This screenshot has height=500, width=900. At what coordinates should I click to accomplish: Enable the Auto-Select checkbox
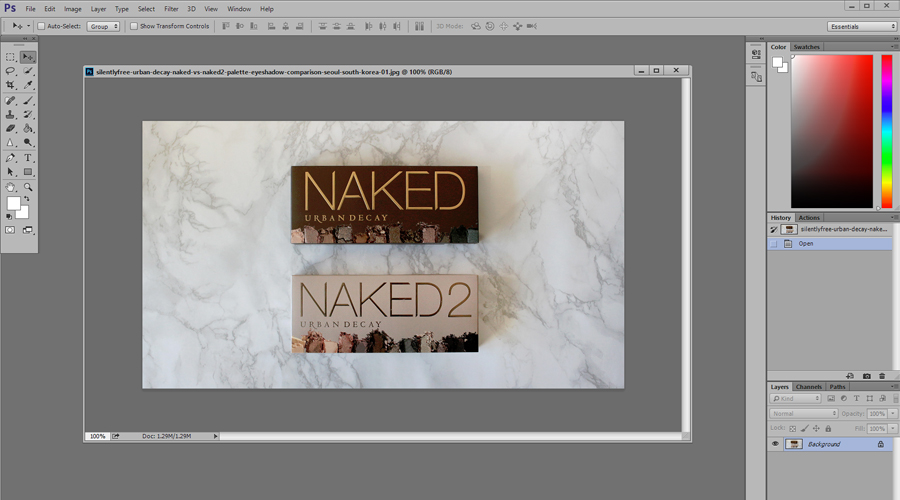pyautogui.click(x=41, y=26)
